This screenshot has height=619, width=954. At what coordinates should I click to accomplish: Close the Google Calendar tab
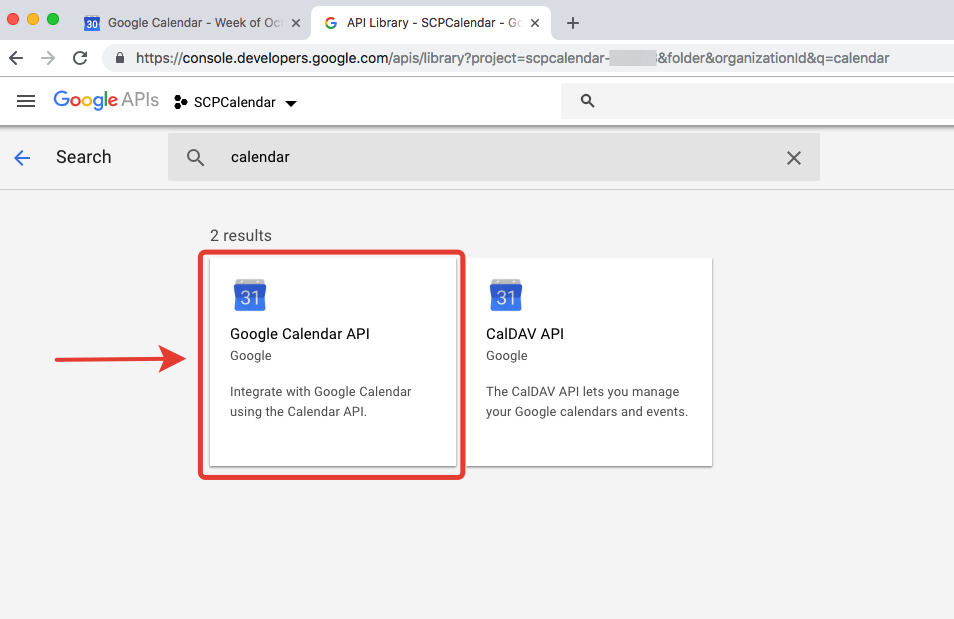(x=296, y=22)
